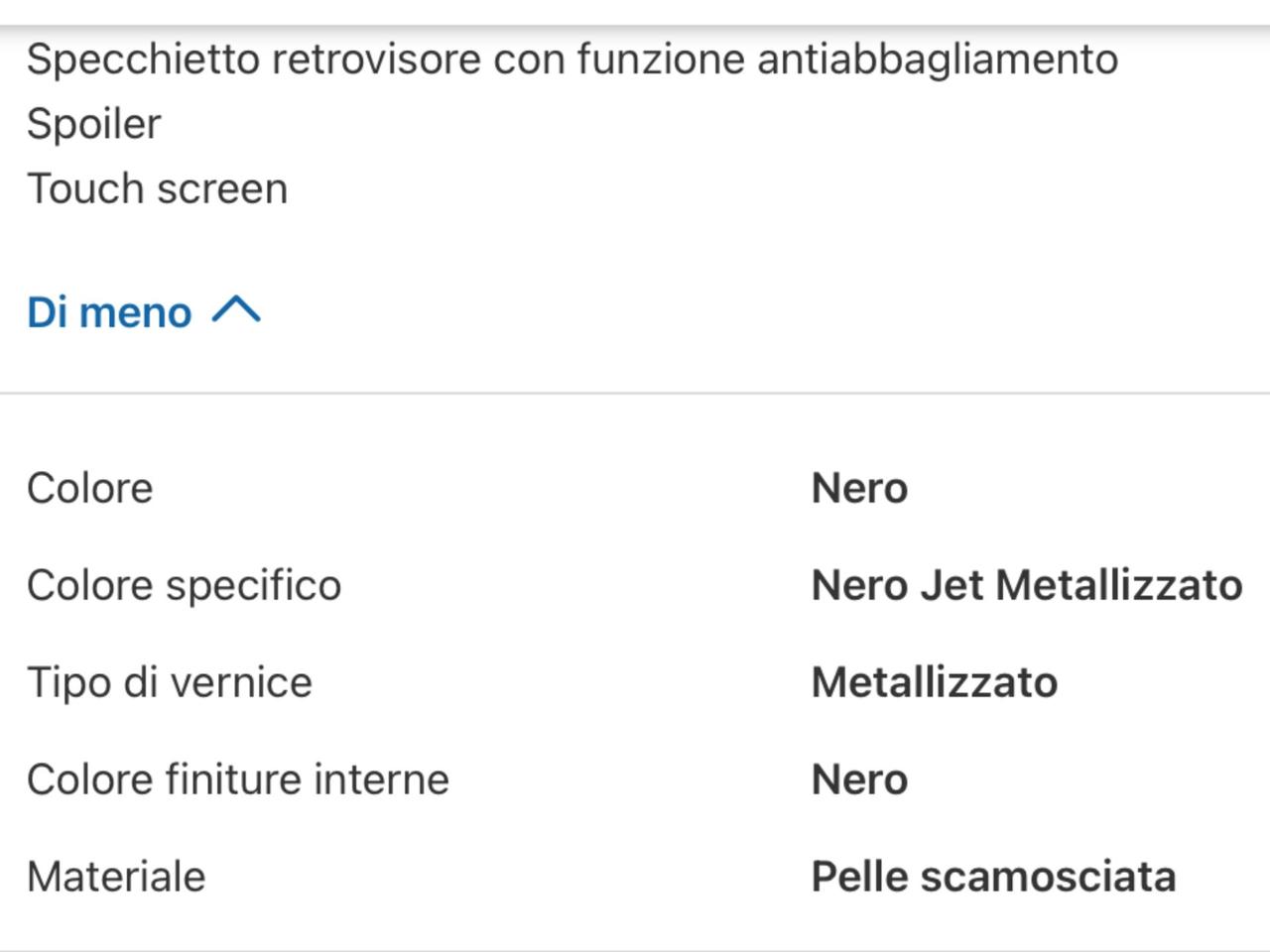The height and width of the screenshot is (952, 1270).
Task: Select the Pelle scamosciata material value
Action: [994, 877]
